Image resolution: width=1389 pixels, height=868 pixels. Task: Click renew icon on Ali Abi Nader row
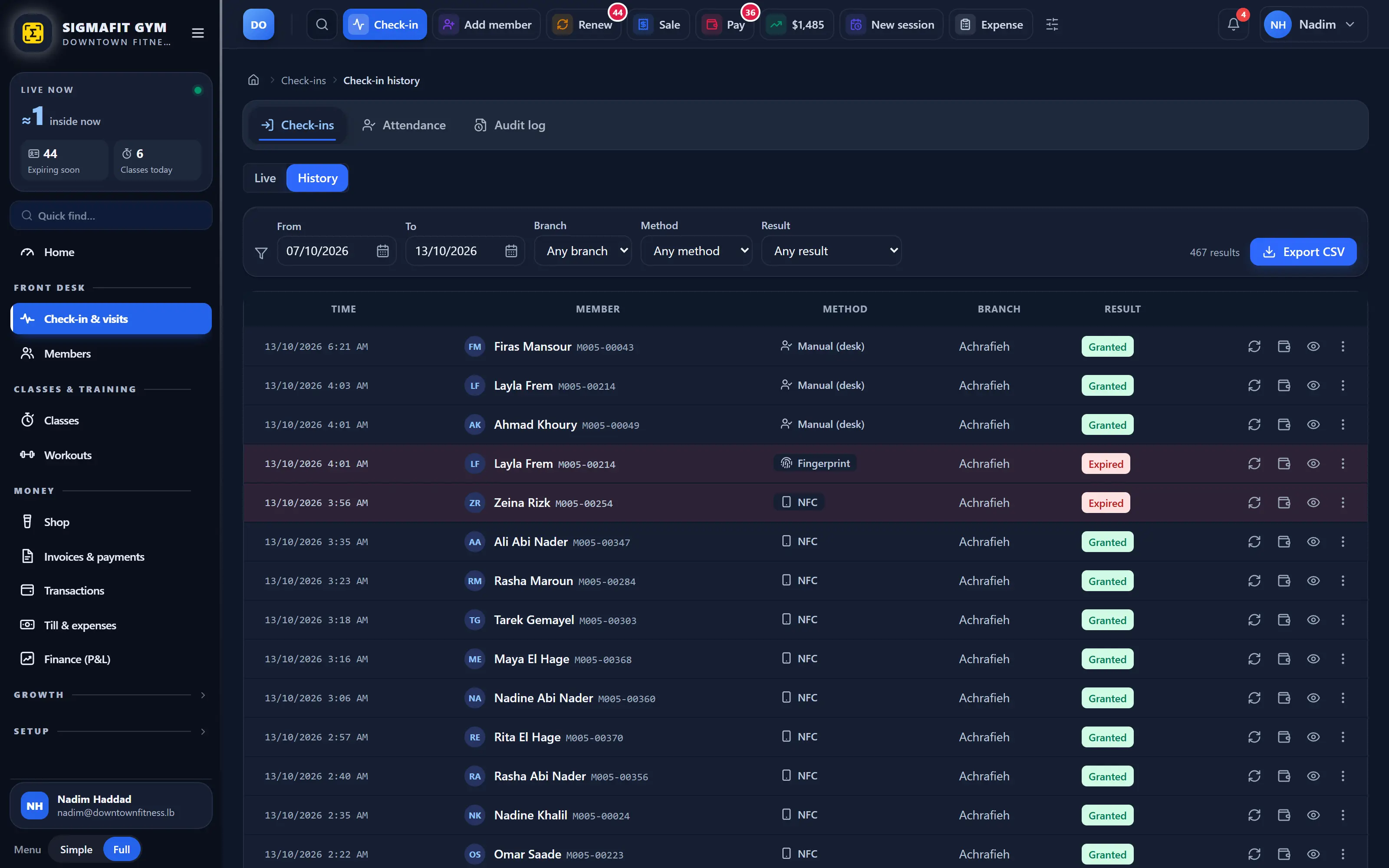click(1254, 541)
